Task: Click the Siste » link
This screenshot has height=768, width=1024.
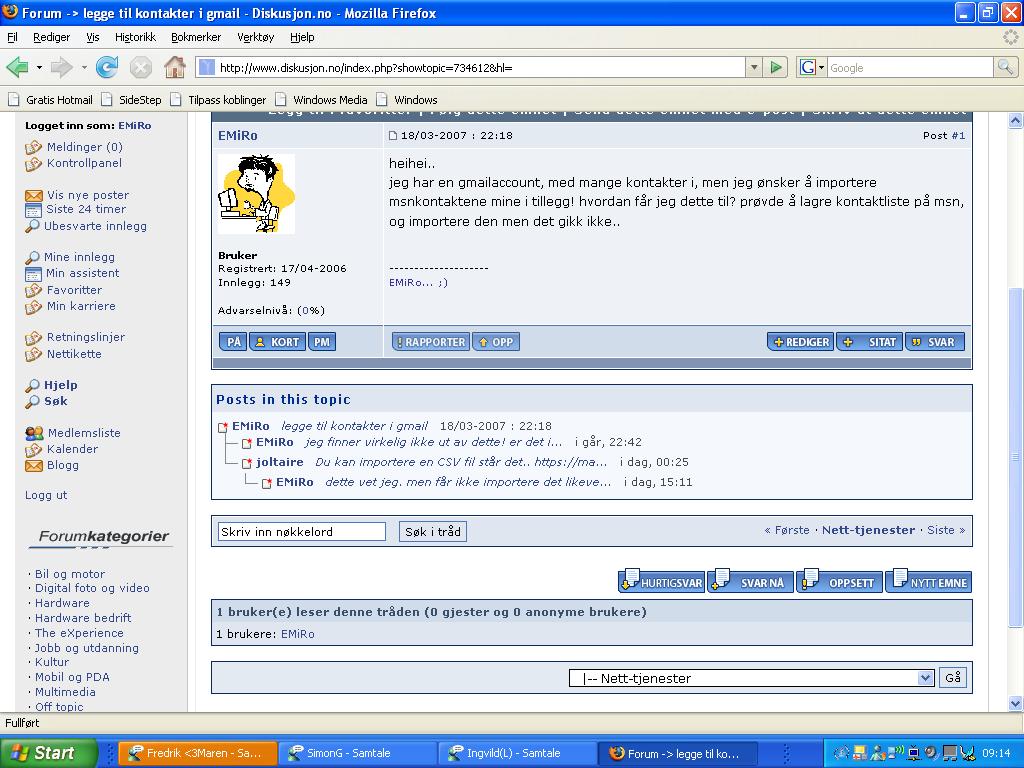Action: click(946, 530)
